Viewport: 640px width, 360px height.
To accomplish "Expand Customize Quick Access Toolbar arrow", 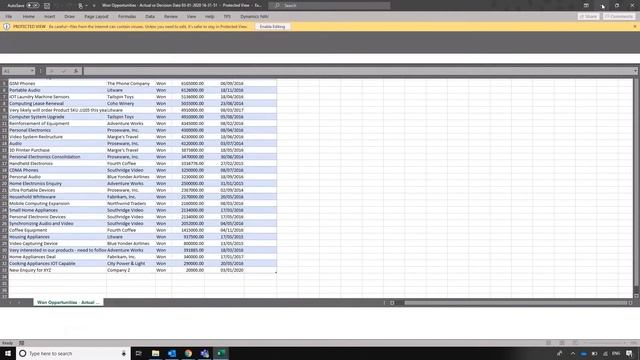I will coord(94,6).
